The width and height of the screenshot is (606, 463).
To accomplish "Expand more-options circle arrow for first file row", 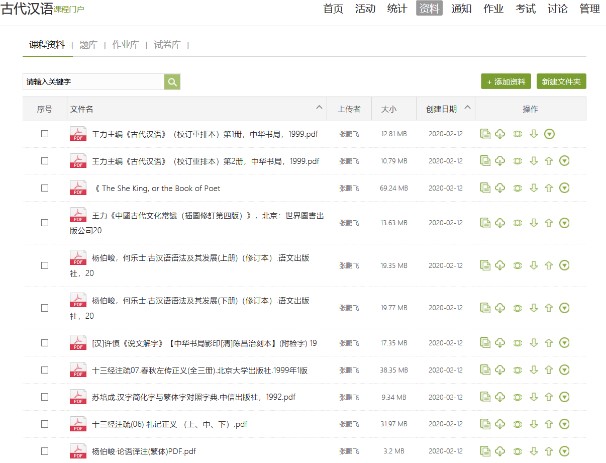I will 550,133.
